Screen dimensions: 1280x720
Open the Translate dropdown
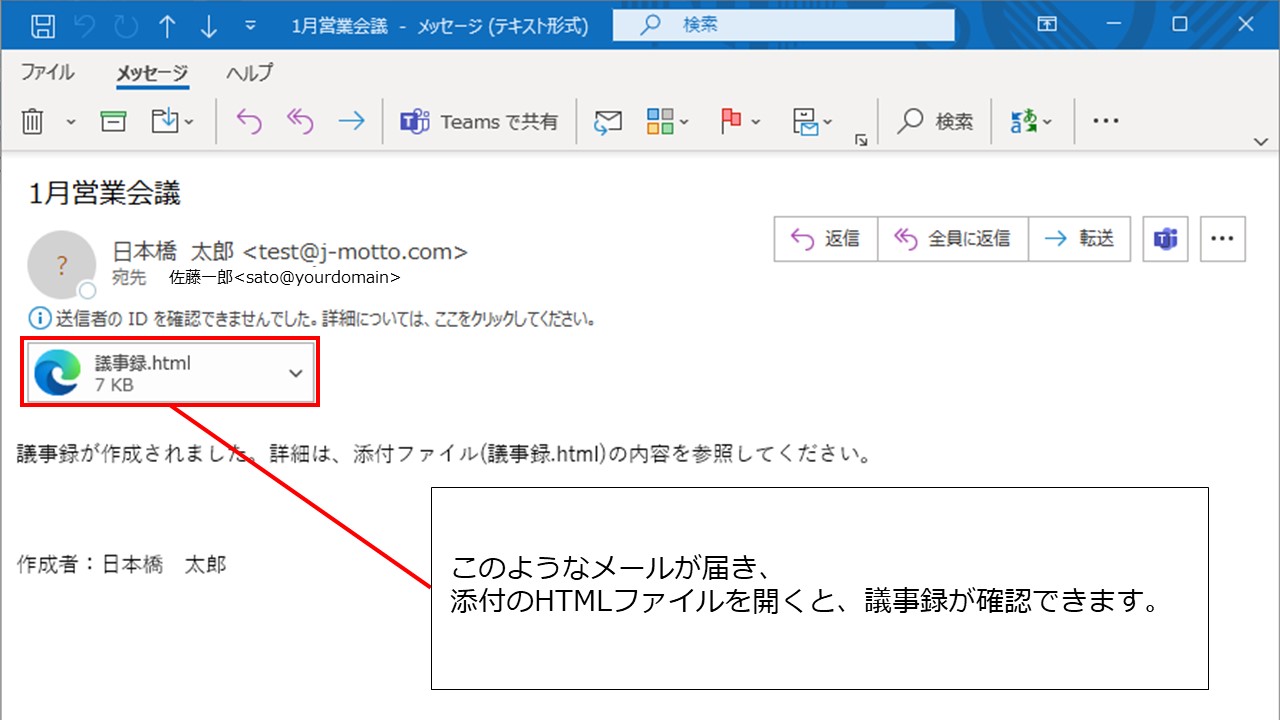click(1031, 122)
